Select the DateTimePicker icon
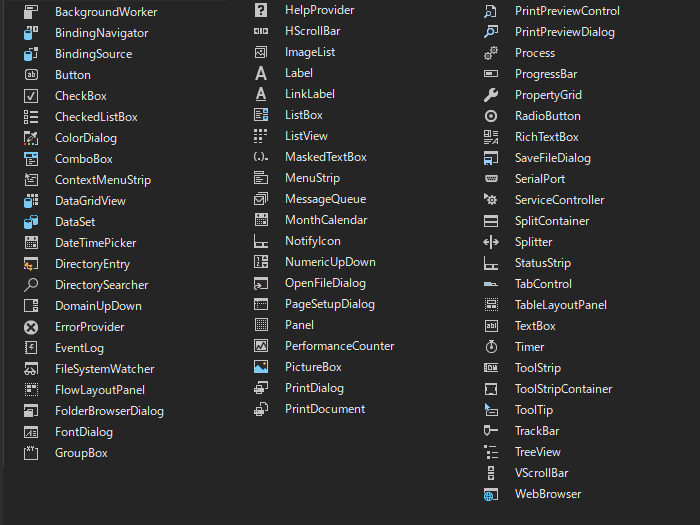The image size is (700, 525). (x=31, y=243)
